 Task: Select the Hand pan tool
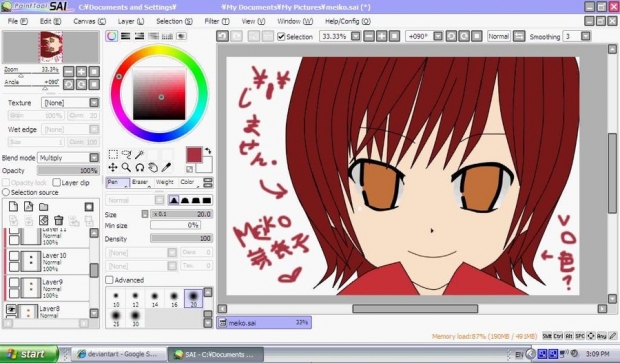click(x=153, y=168)
